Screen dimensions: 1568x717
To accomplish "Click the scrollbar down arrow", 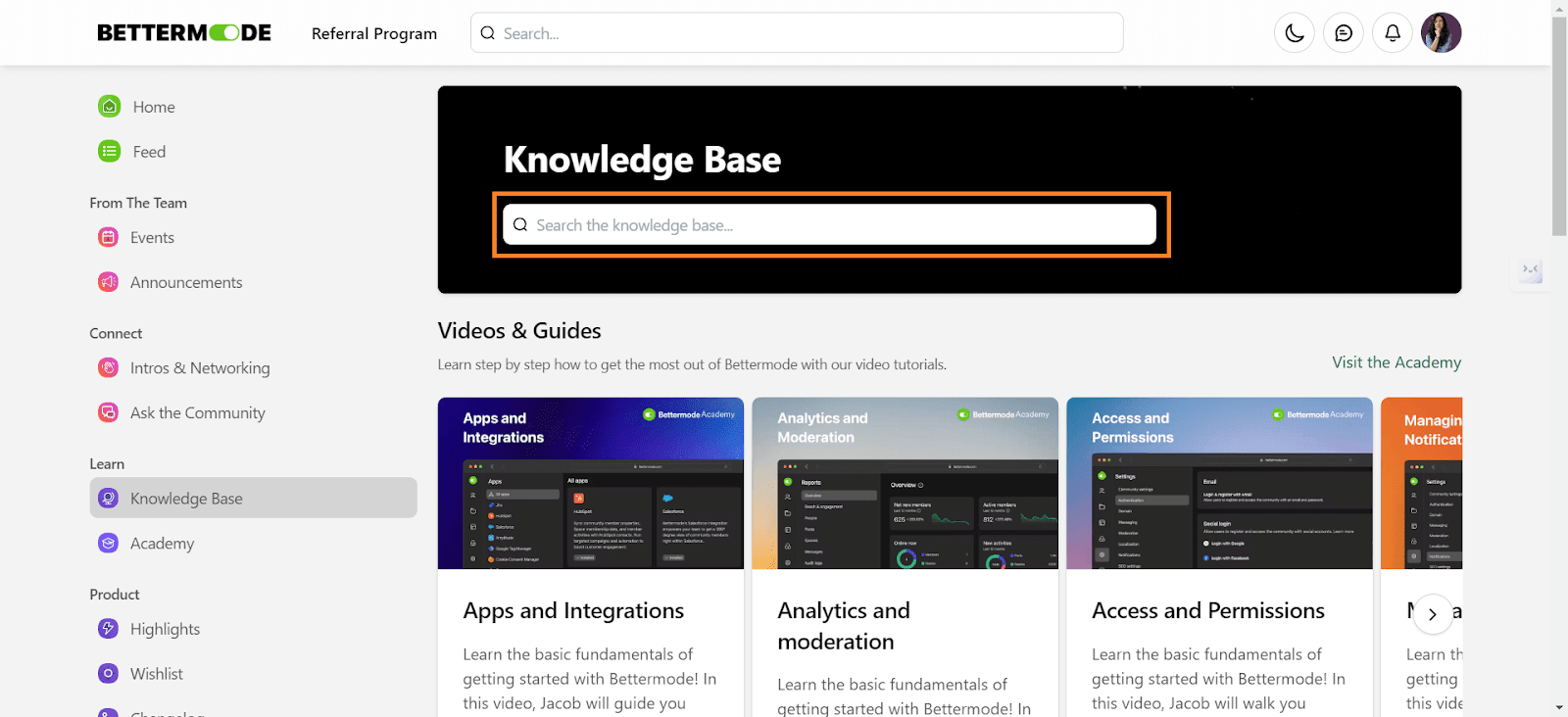I will tap(1559, 707).
